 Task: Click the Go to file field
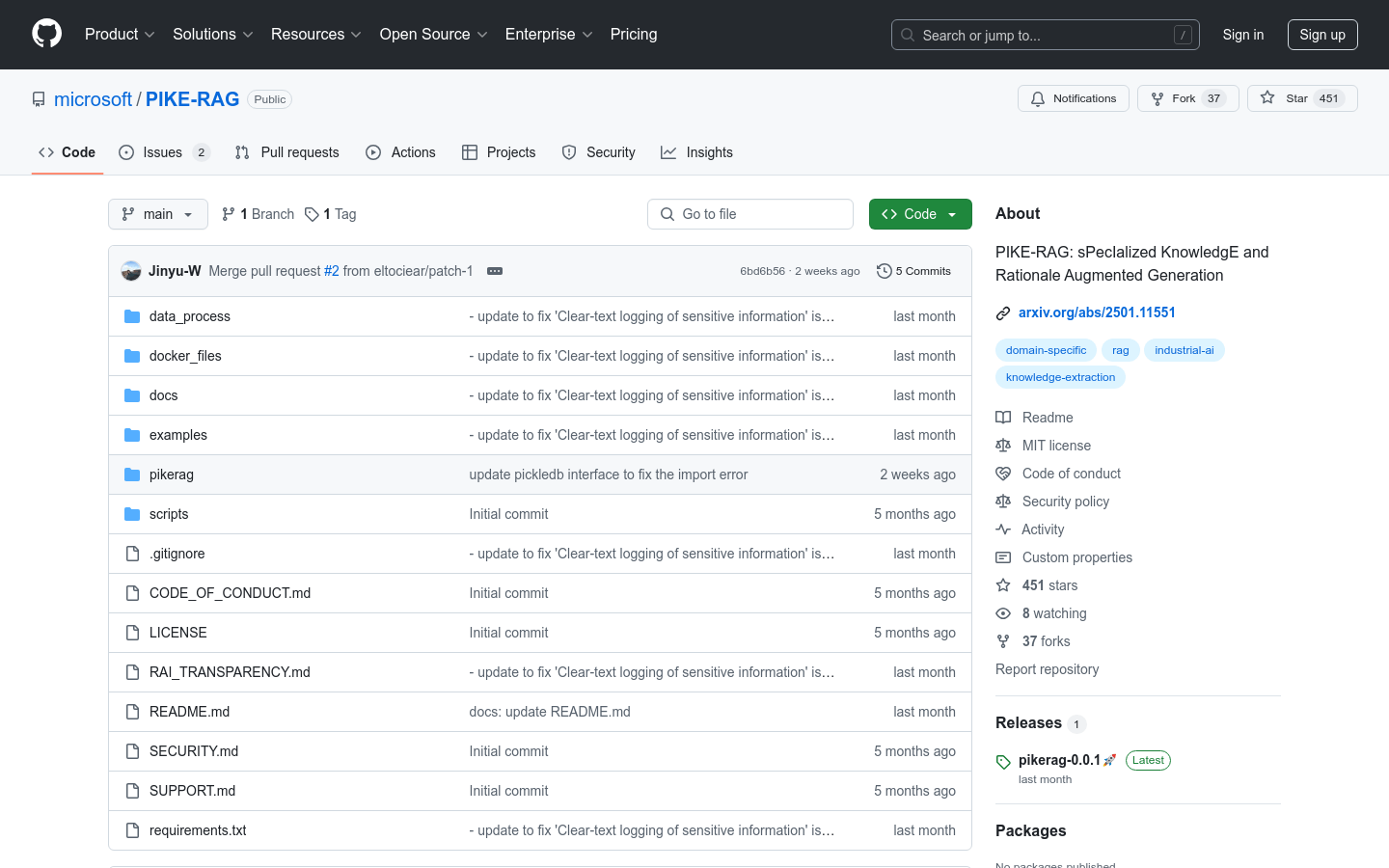(750, 214)
